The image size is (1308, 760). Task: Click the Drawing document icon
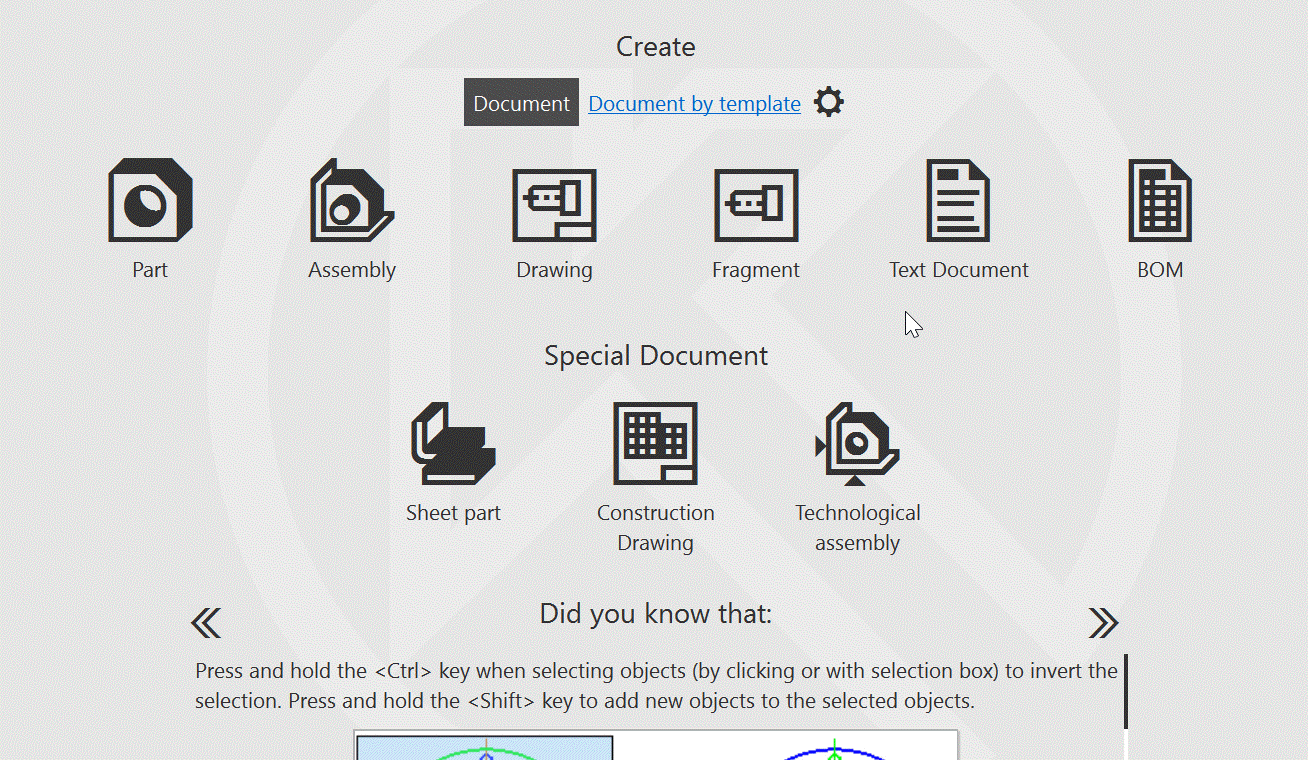(554, 205)
